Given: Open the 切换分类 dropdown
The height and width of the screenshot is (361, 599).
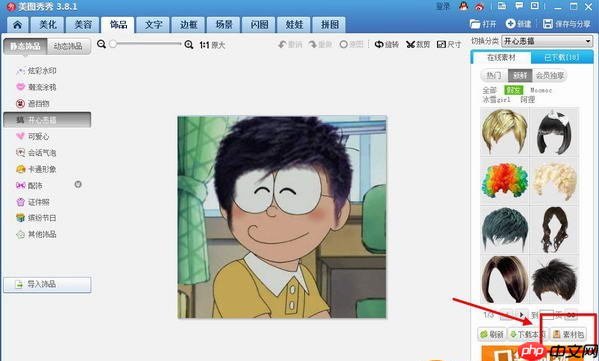Looking at the screenshot, I should [x=547, y=41].
